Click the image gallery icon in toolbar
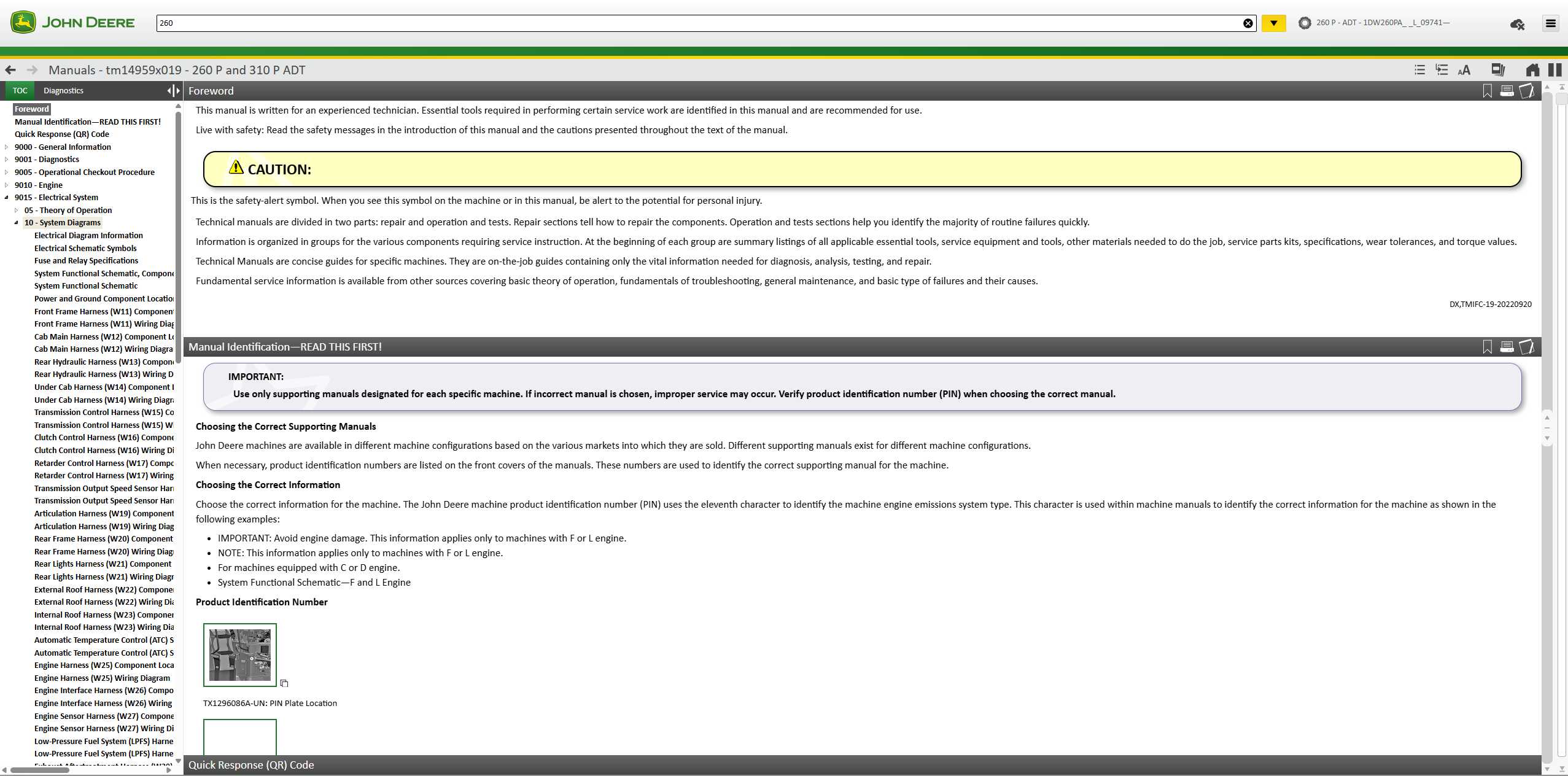 pyautogui.click(x=1498, y=70)
